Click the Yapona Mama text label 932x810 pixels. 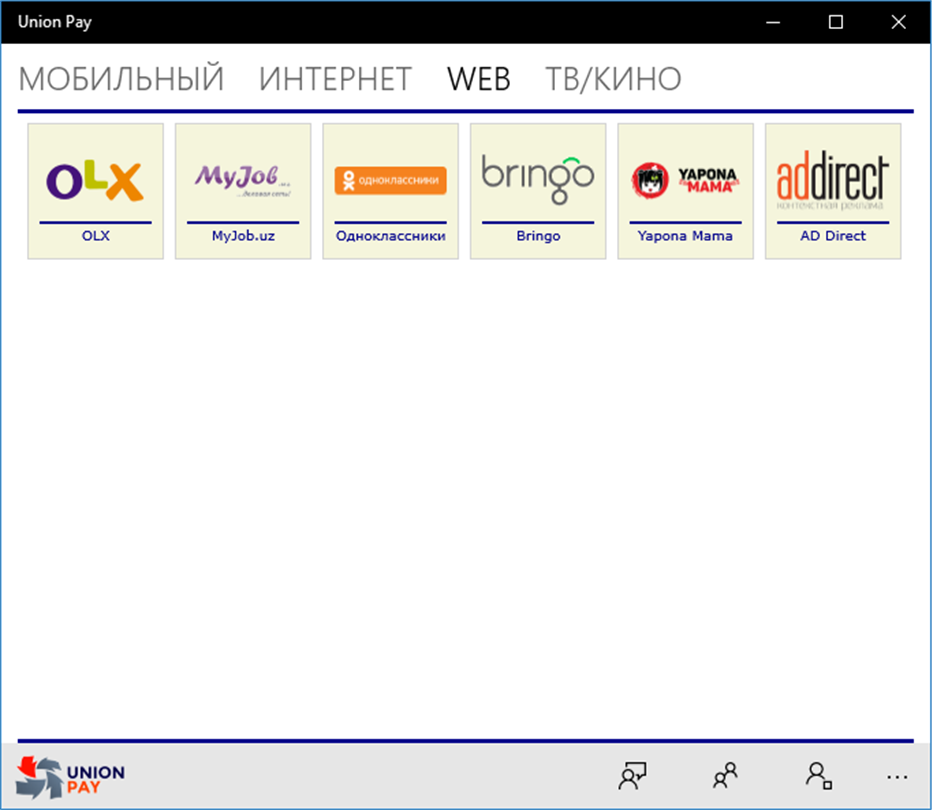(x=685, y=236)
